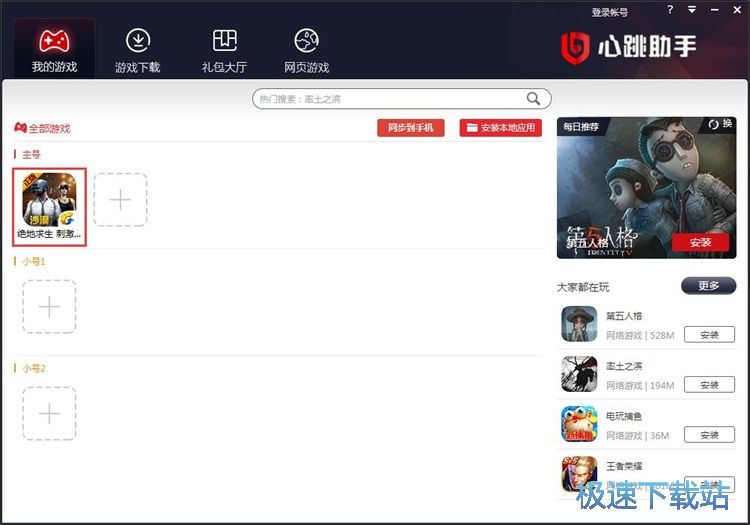Image resolution: width=750 pixels, height=525 pixels.
Task: Minimize the 心跳助手 window
Action: point(715,10)
